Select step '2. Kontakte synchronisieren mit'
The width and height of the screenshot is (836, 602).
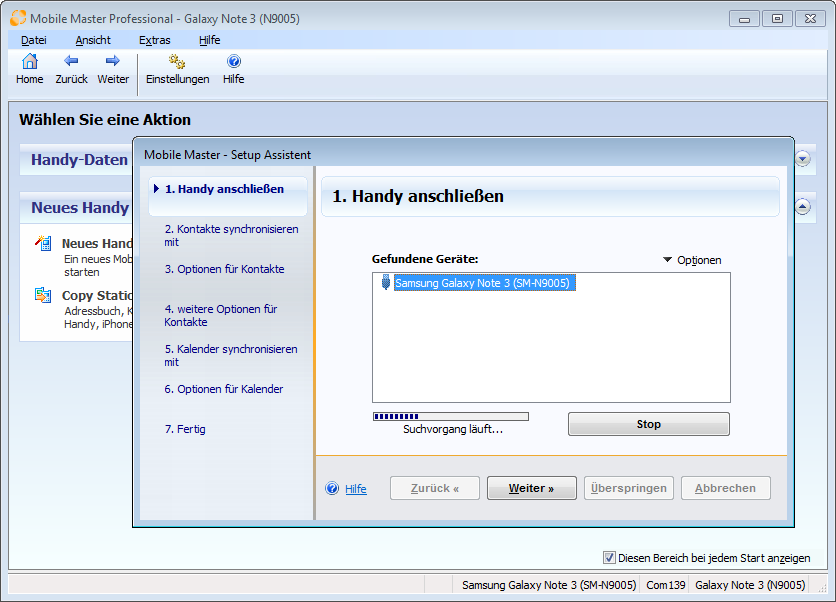(231, 235)
